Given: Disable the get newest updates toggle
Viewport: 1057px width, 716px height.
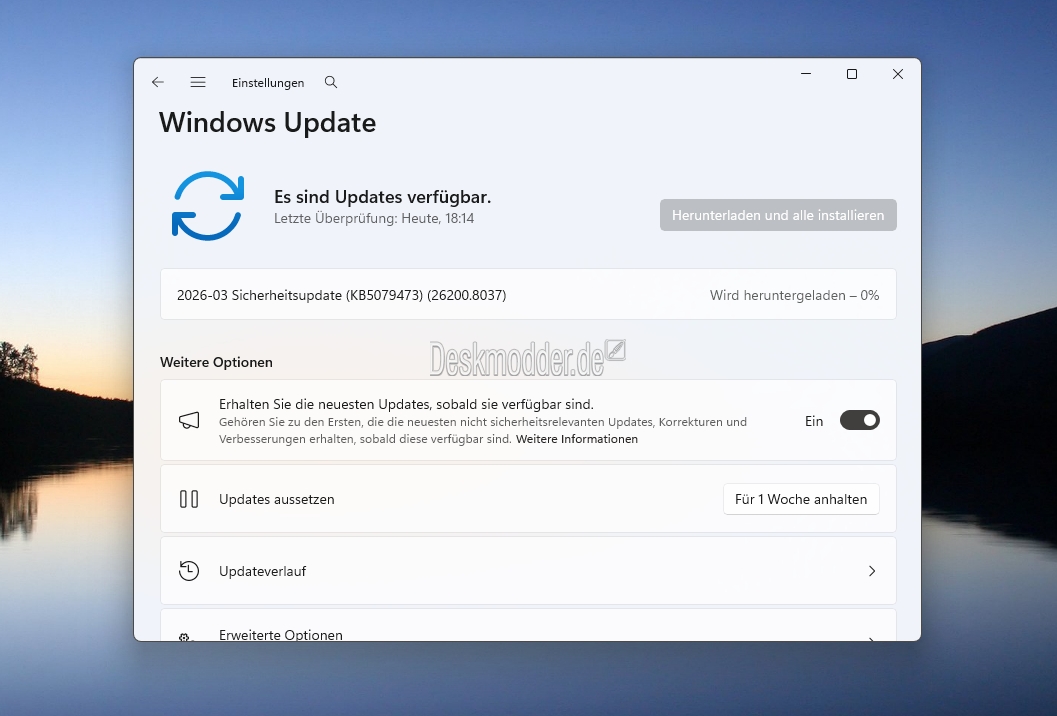Looking at the screenshot, I should pos(859,421).
